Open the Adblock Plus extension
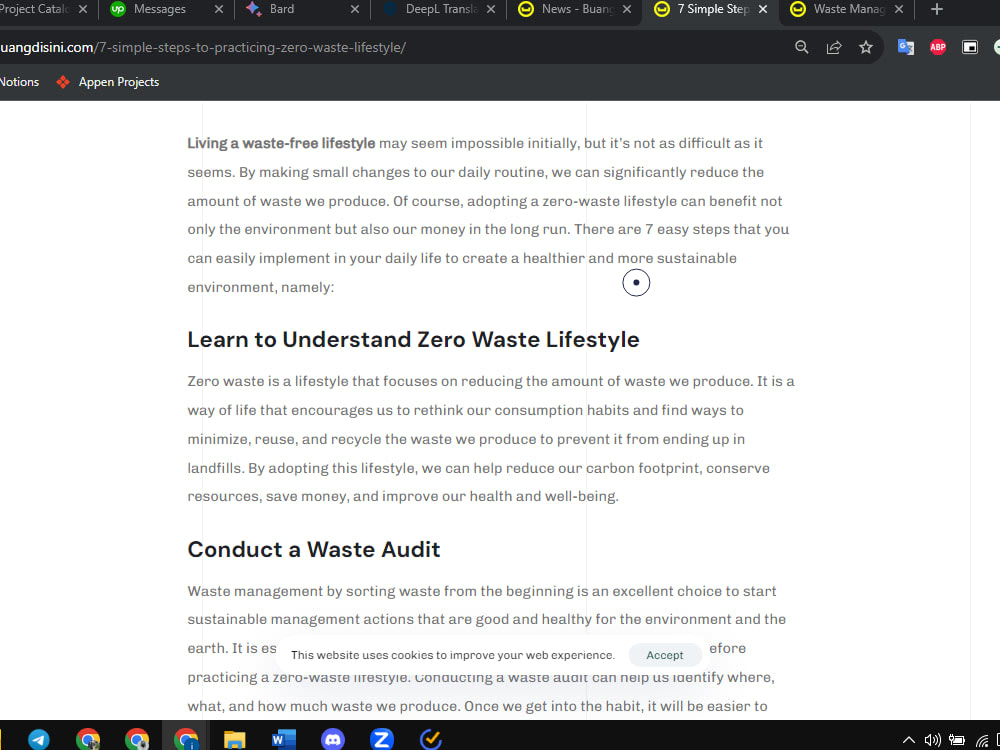The width and height of the screenshot is (1000, 750). pyautogui.click(x=937, y=46)
